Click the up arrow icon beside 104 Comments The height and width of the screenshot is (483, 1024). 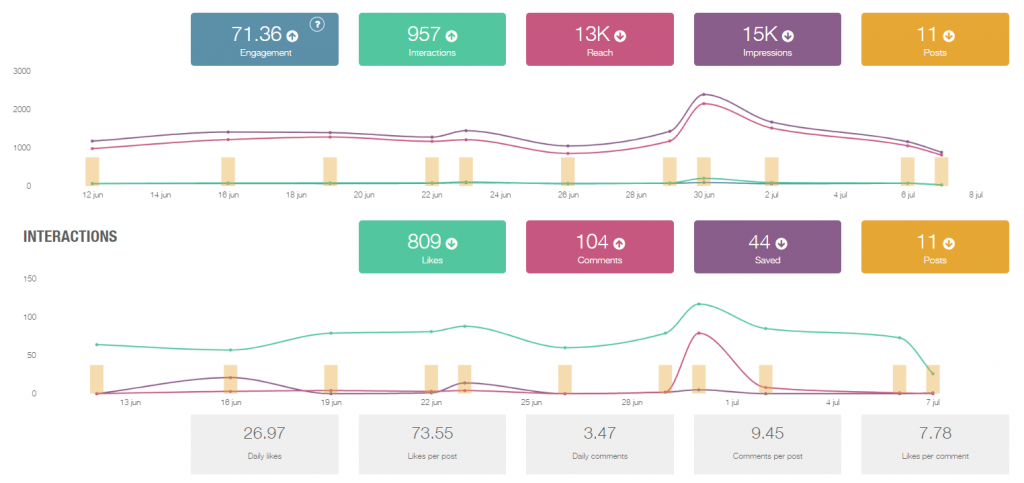pos(619,244)
